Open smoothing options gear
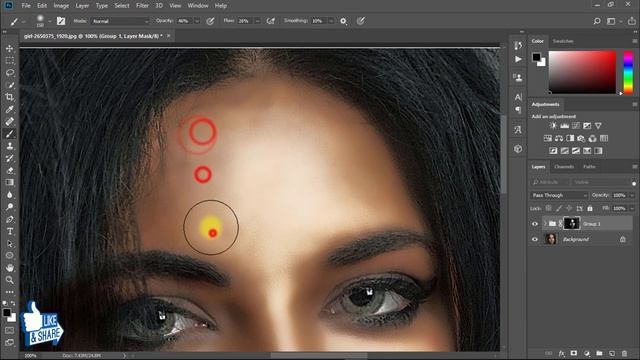The image size is (640, 360). 343,21
